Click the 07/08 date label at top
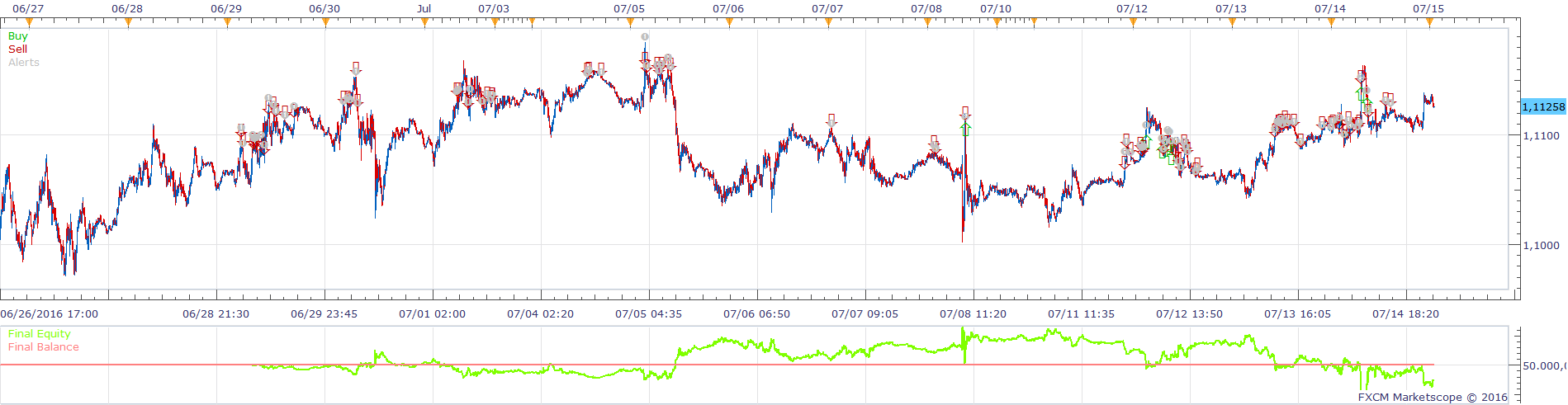The image size is (1568, 405). coord(926,9)
